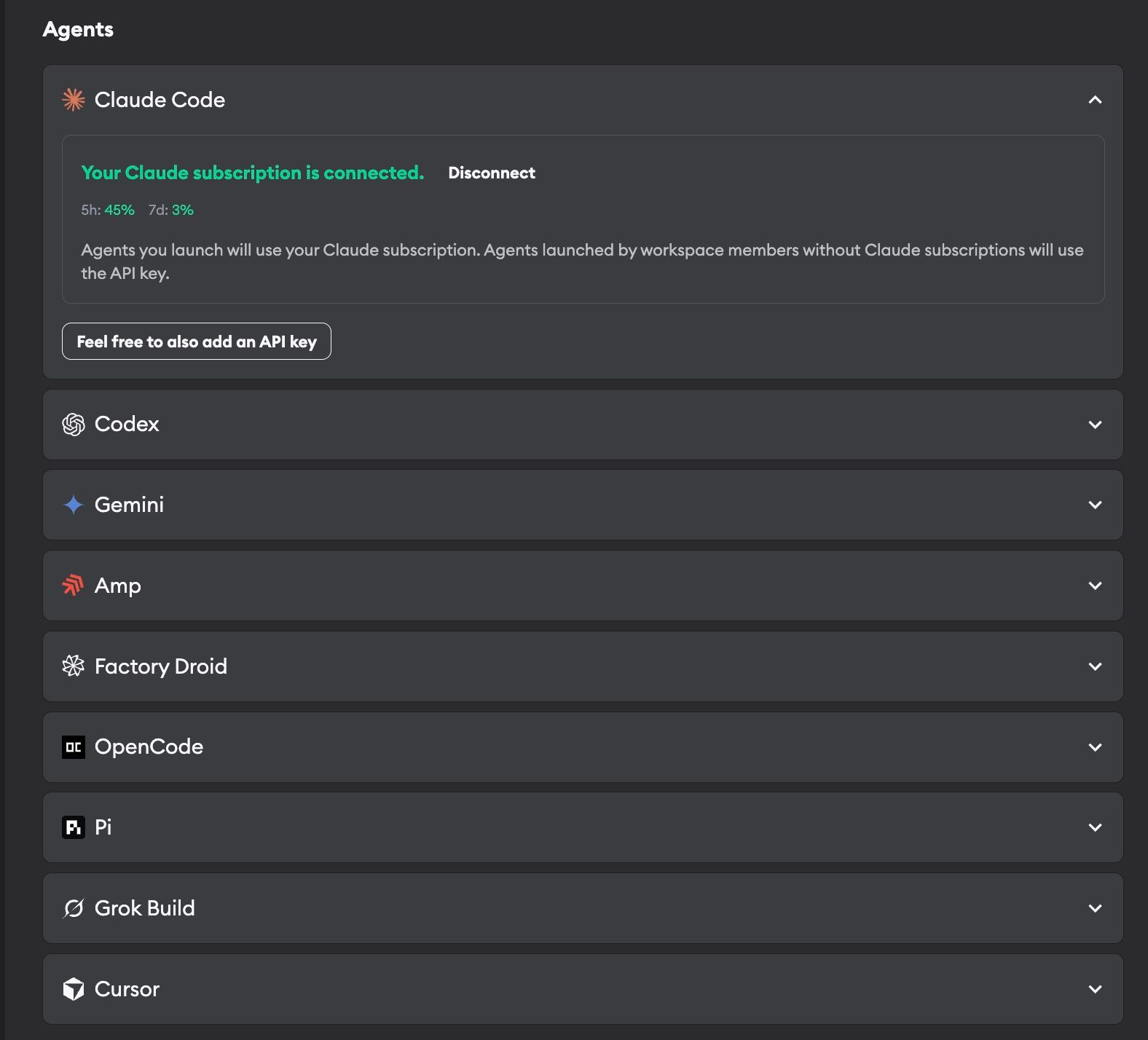
Task: Expand the Factory Droid section chevron
Action: pyautogui.click(x=1095, y=666)
